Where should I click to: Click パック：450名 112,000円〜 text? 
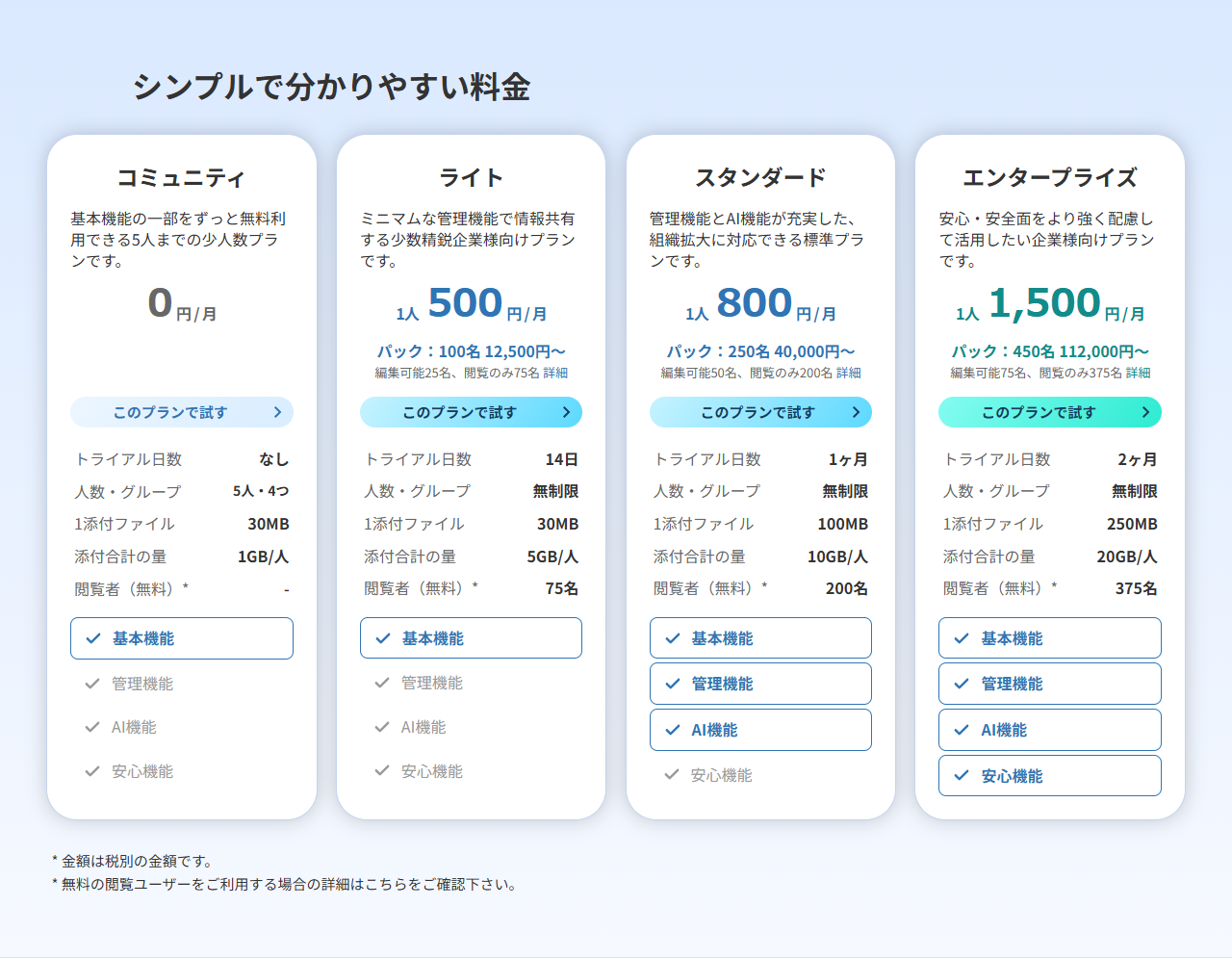tap(1050, 351)
